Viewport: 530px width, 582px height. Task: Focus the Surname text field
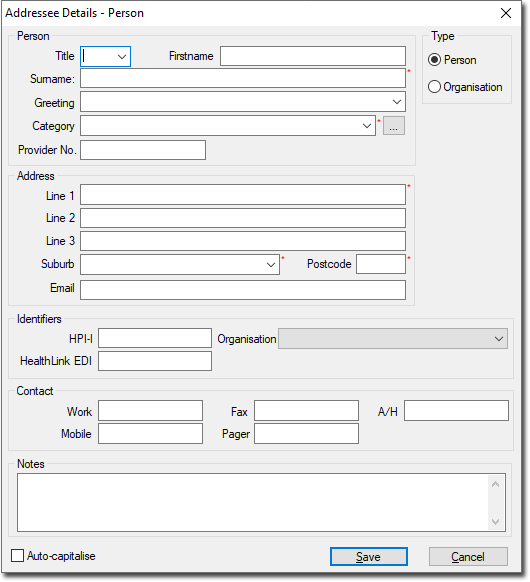[x=243, y=78]
